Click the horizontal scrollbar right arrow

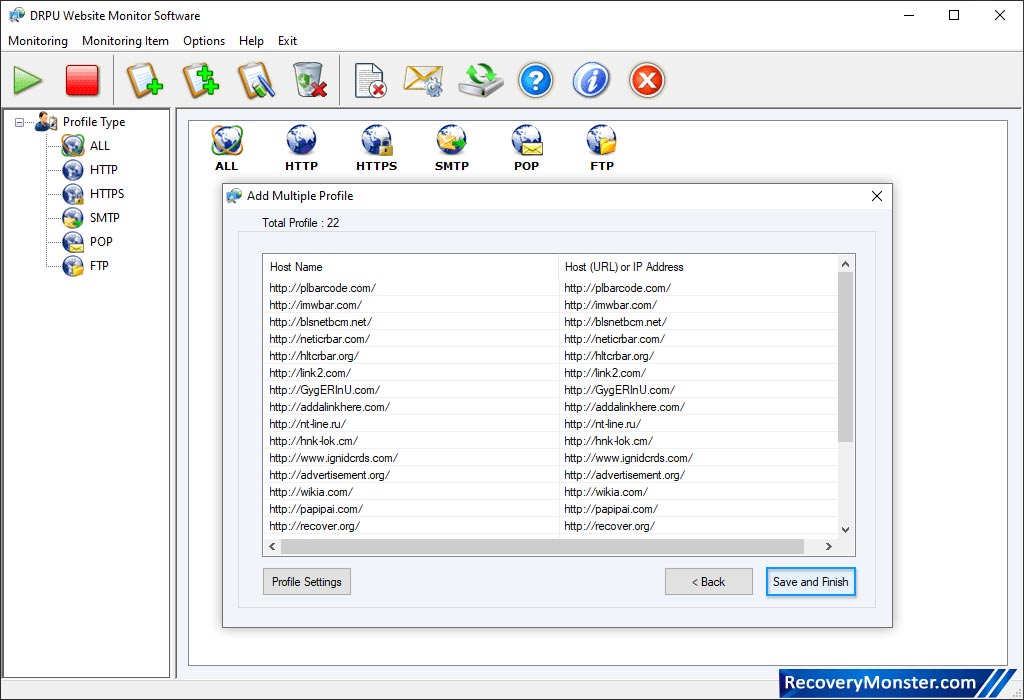[x=828, y=546]
